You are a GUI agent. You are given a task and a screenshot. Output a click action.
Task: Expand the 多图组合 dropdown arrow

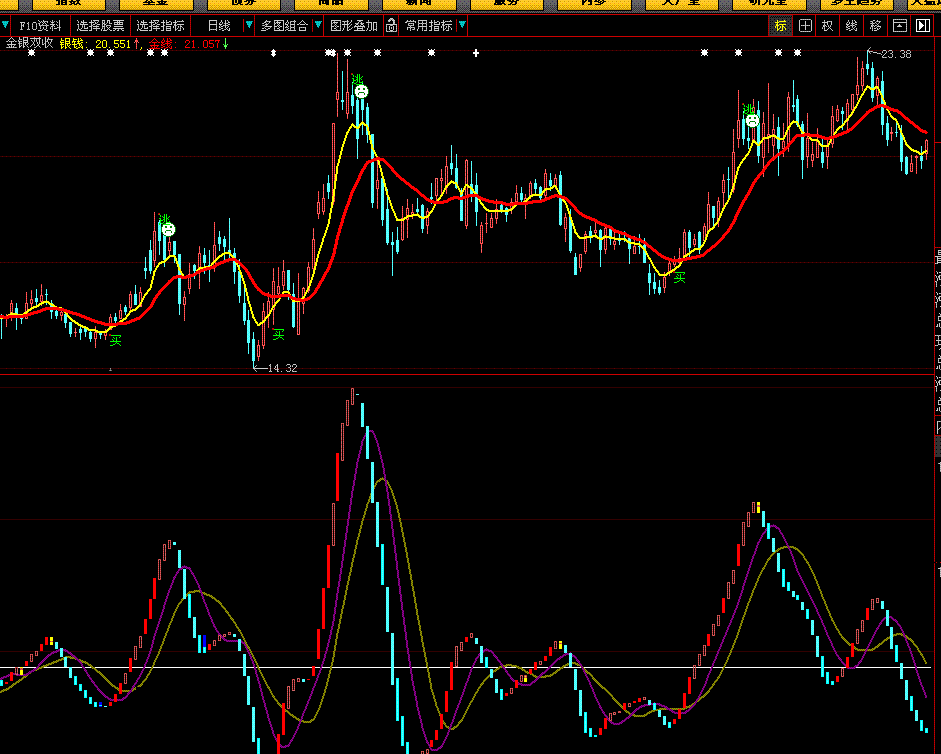[318, 25]
